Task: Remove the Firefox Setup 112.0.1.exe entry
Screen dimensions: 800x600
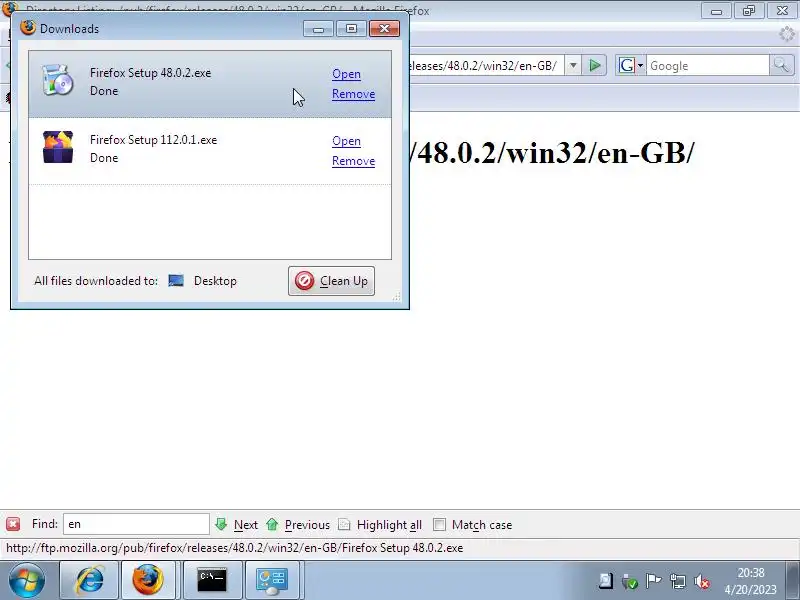Action: tap(353, 161)
